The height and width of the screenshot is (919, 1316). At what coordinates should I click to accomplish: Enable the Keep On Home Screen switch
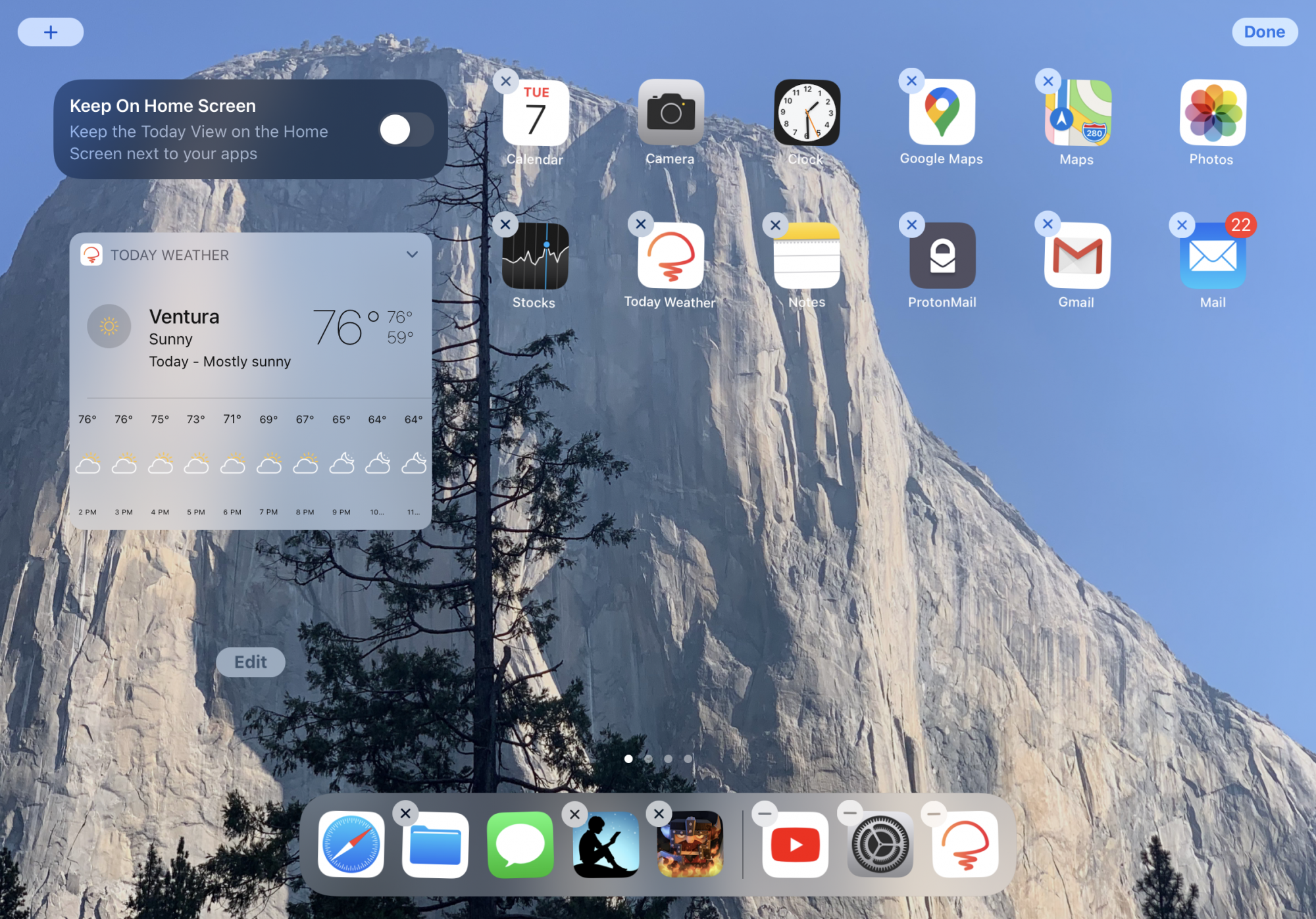[x=406, y=130]
